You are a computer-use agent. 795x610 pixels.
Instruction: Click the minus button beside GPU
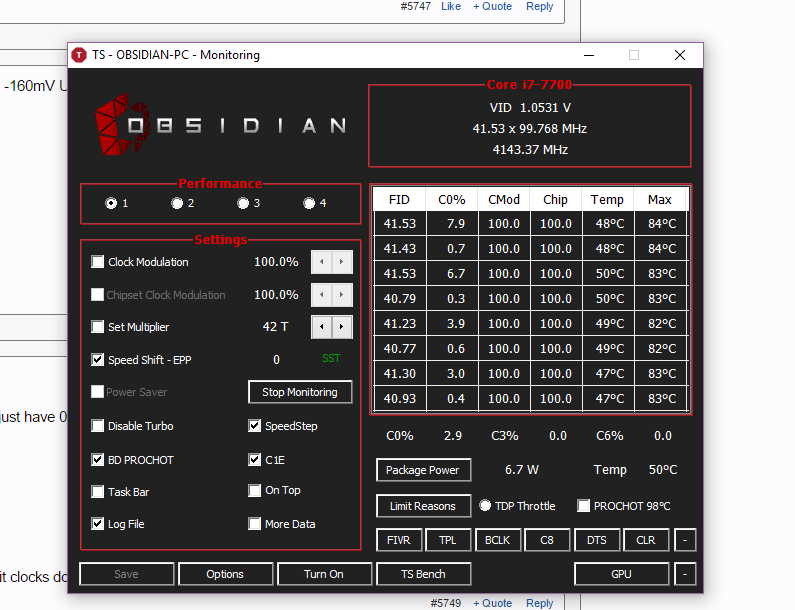685,574
